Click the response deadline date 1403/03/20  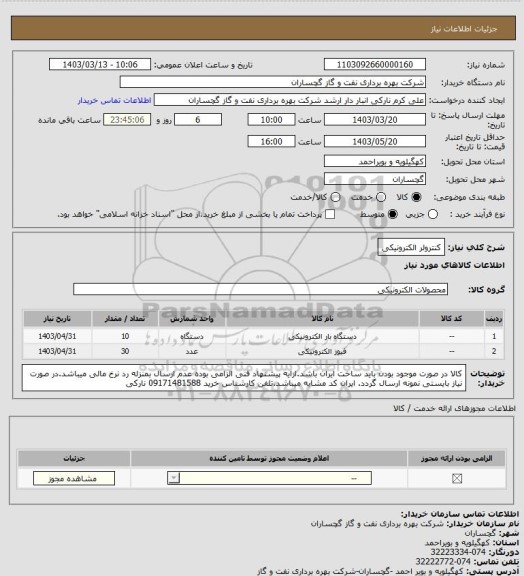(x=375, y=120)
